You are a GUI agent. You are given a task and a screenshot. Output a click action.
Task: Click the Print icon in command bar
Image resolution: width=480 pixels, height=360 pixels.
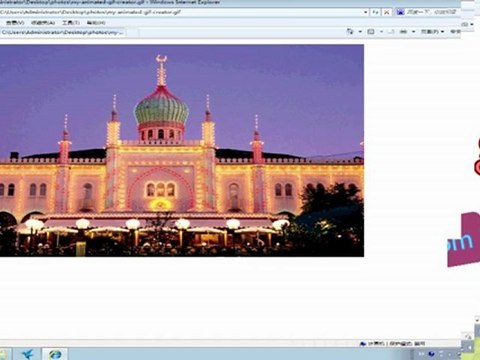coord(403,31)
